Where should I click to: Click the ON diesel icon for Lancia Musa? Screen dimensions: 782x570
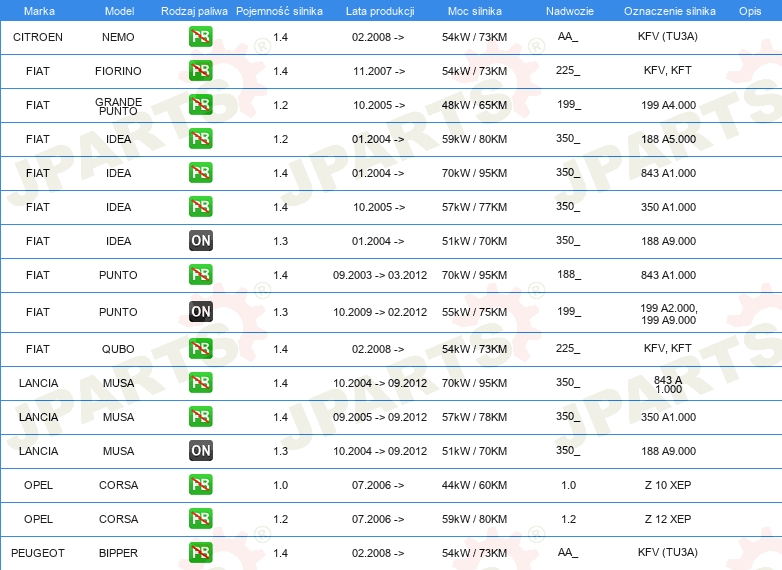[x=200, y=451]
